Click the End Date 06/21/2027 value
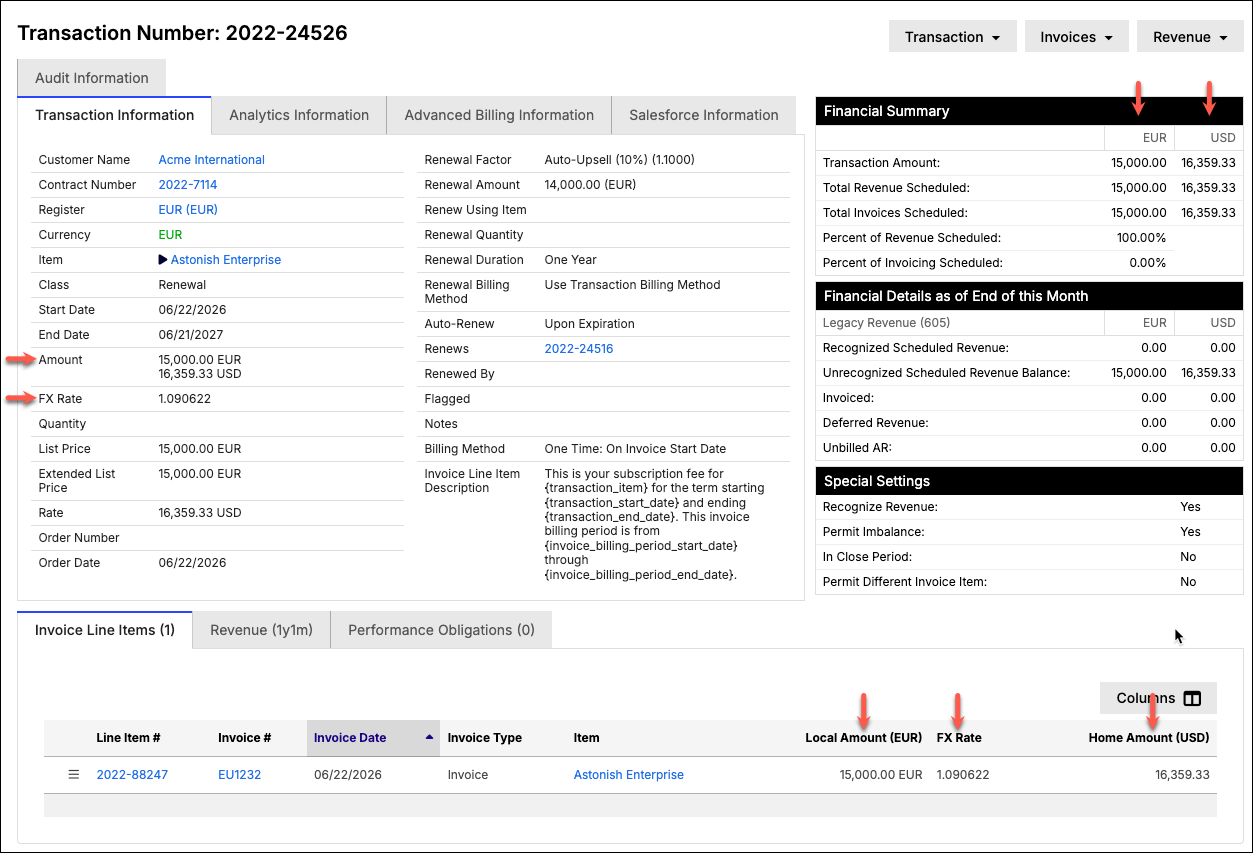The width and height of the screenshot is (1253, 853). (193, 335)
